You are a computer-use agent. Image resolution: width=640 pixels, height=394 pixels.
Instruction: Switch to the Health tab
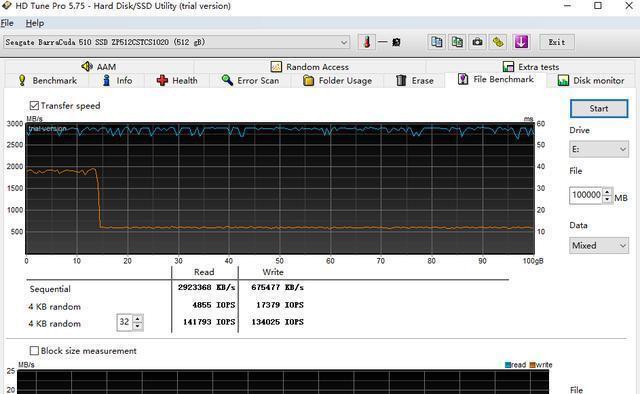pyautogui.click(x=177, y=80)
